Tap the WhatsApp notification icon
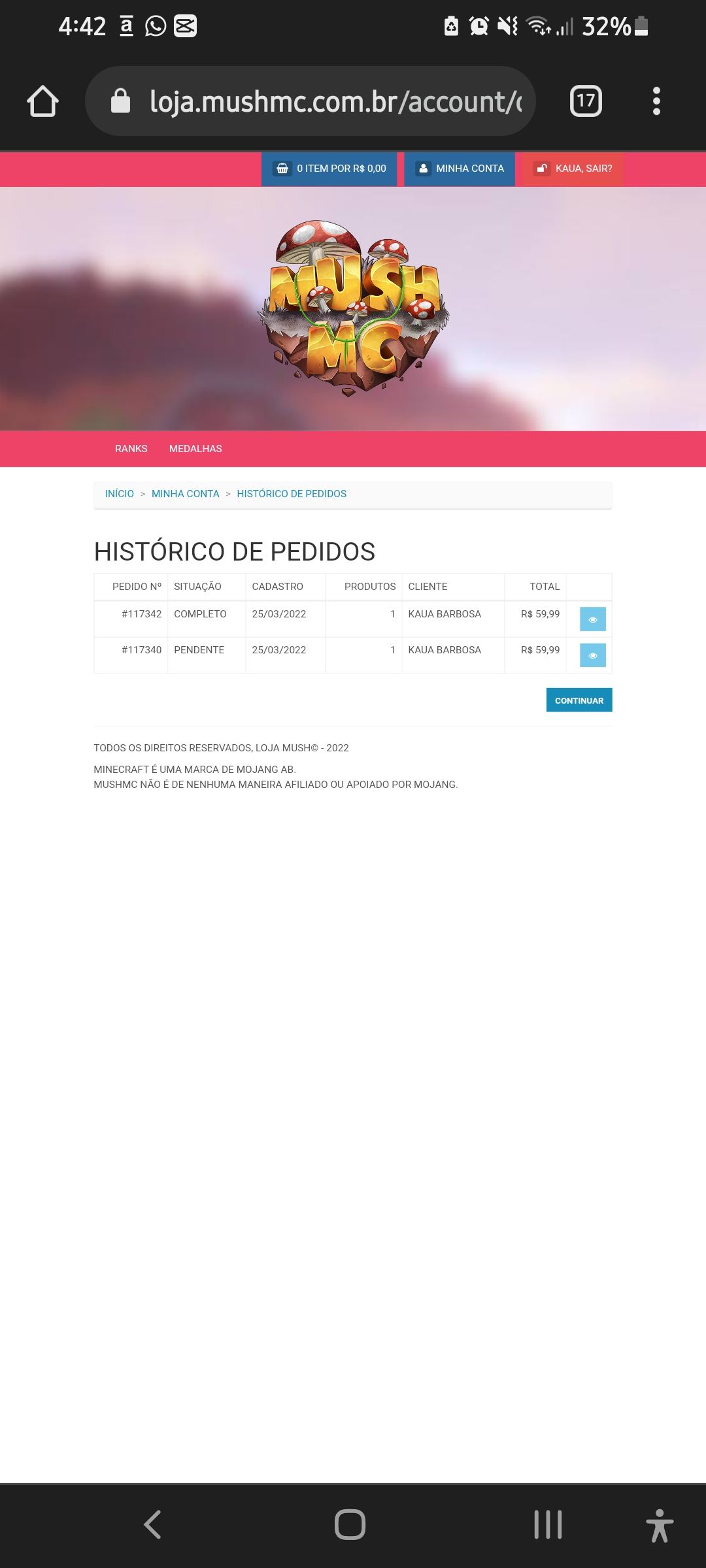706x1568 pixels. 156,26
